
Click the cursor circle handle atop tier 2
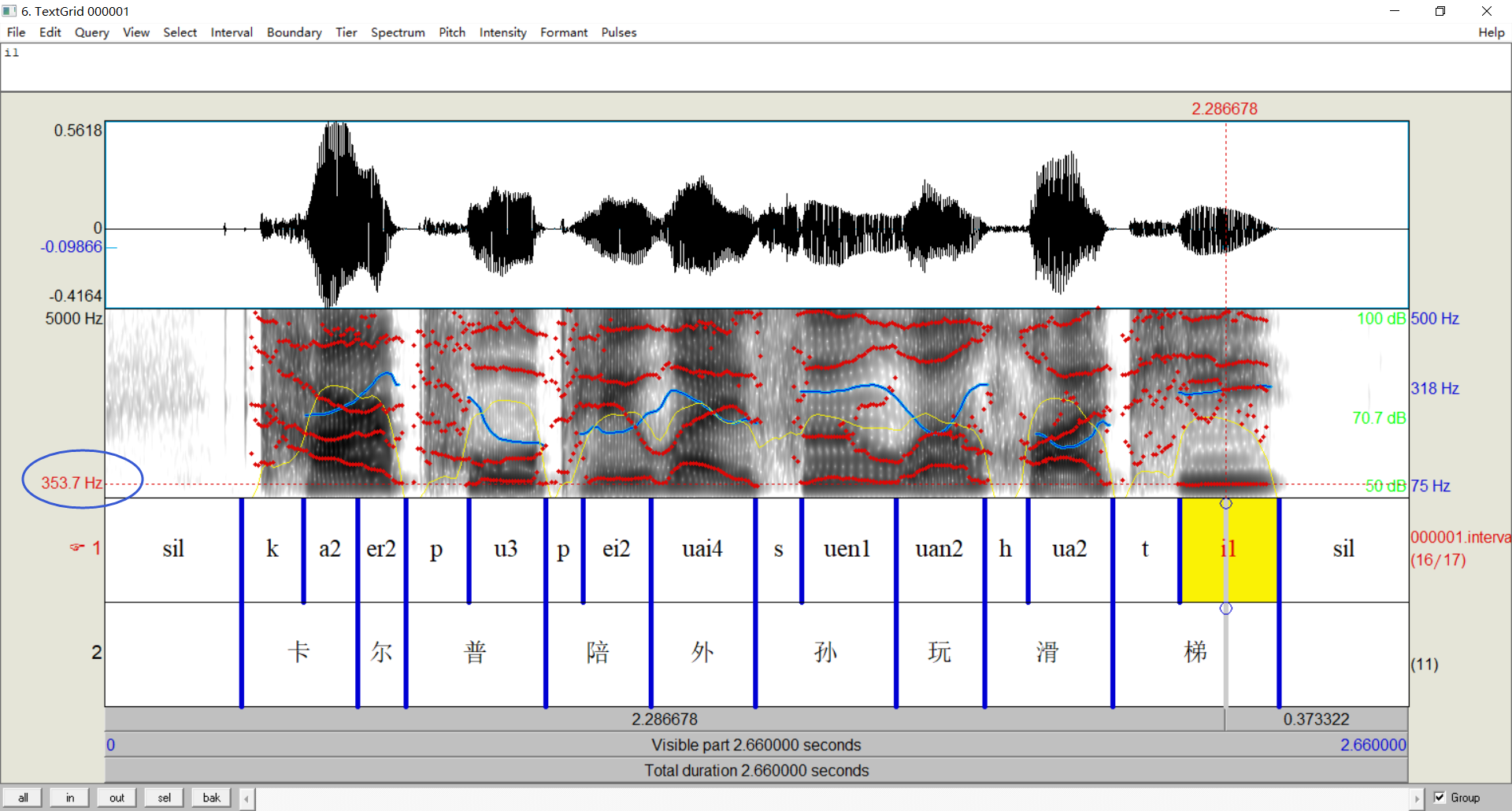[x=1226, y=608]
